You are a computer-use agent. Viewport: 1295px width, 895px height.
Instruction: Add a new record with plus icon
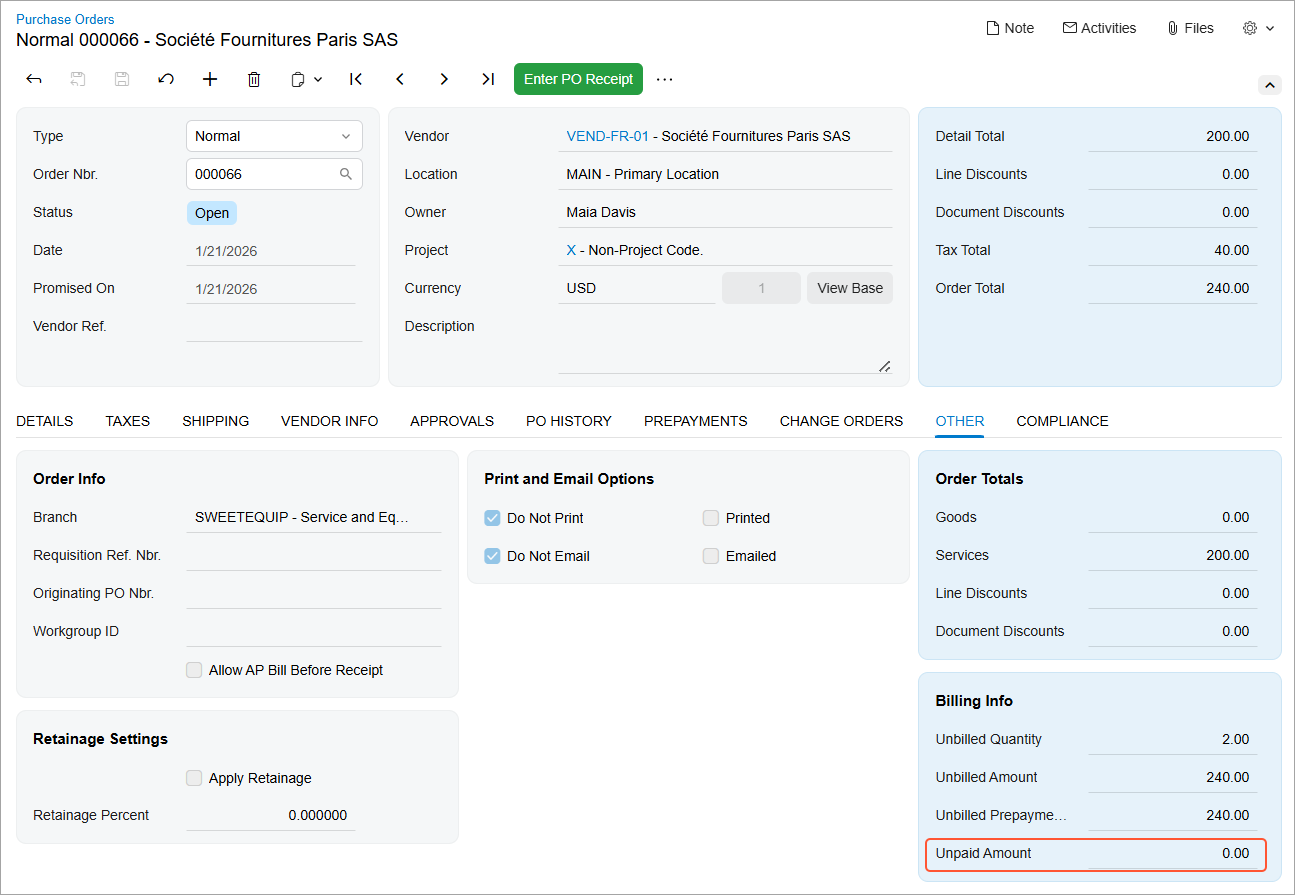click(x=210, y=79)
